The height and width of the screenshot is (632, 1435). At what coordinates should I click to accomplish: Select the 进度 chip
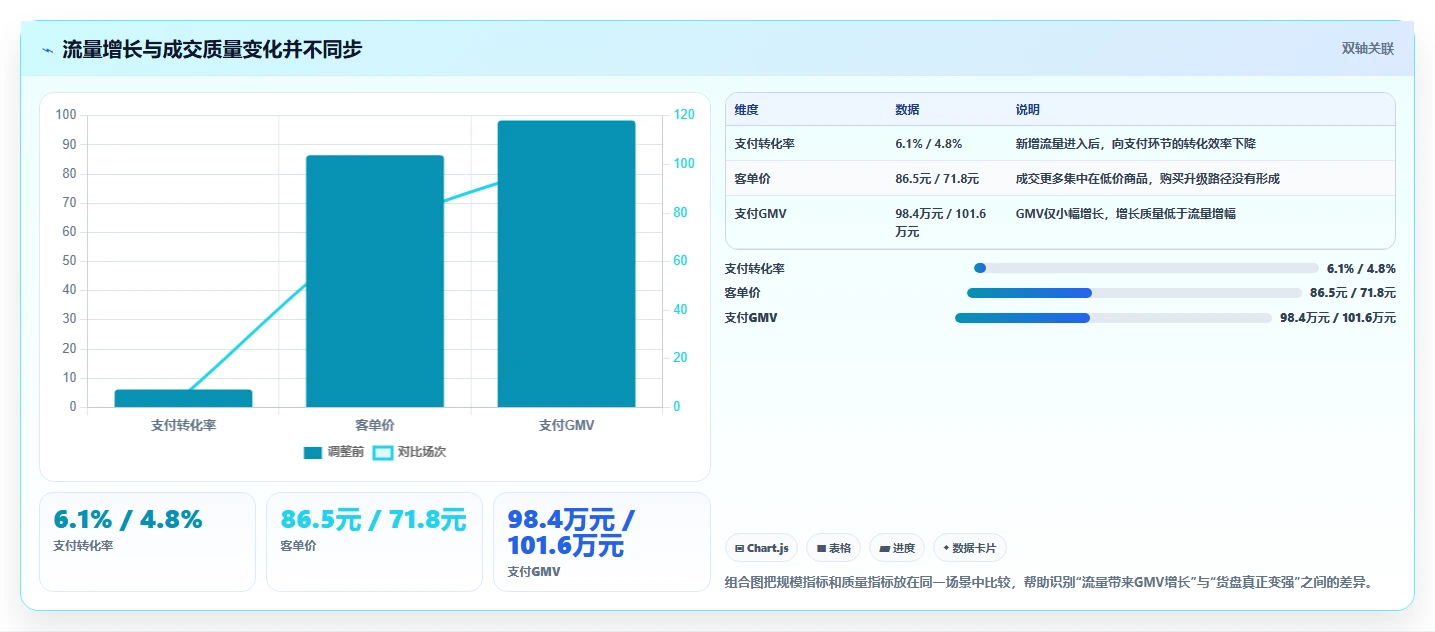pos(897,548)
